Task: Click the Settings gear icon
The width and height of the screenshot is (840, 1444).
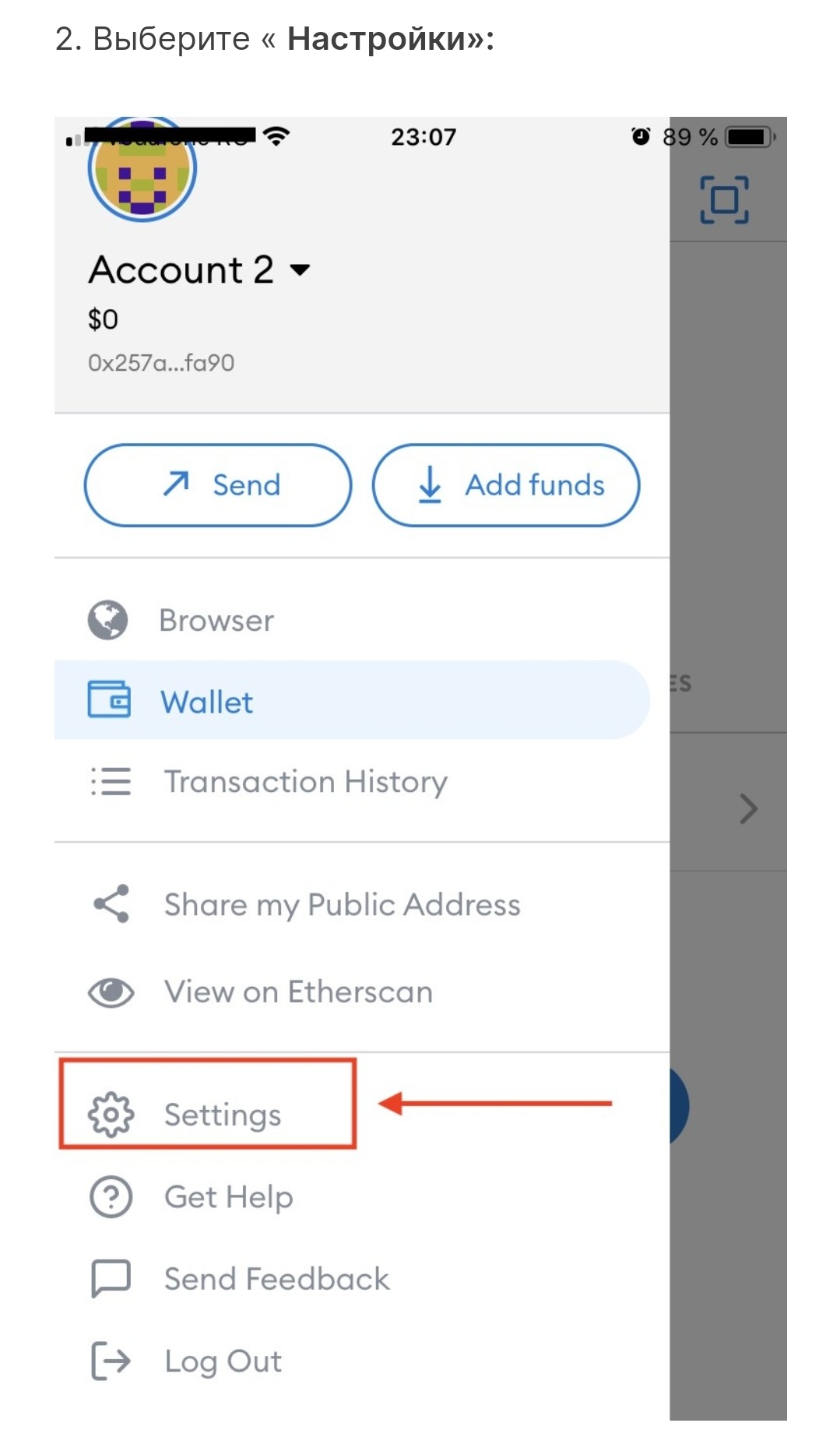Action: pyautogui.click(x=111, y=1115)
